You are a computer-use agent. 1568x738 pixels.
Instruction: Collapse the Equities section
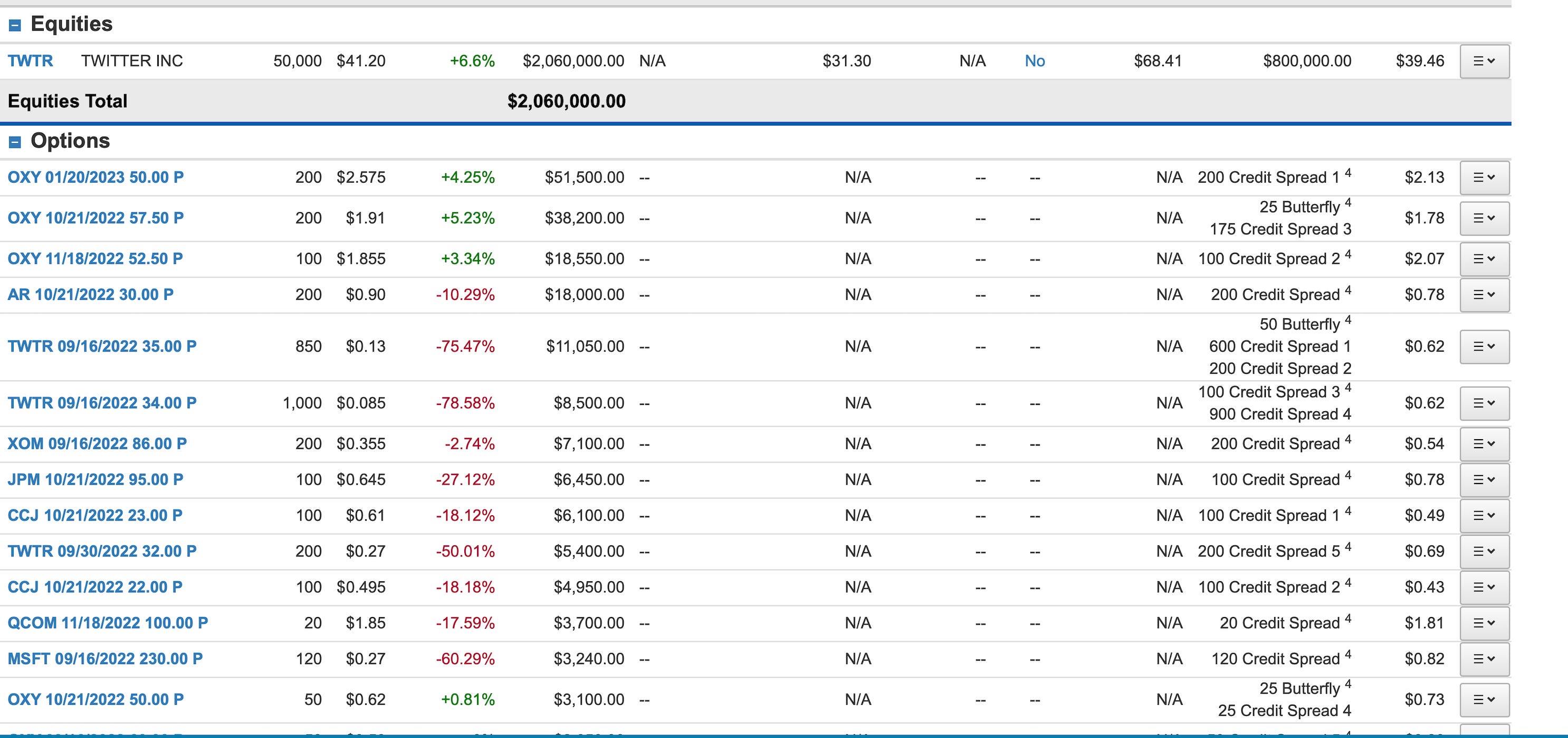15,25
